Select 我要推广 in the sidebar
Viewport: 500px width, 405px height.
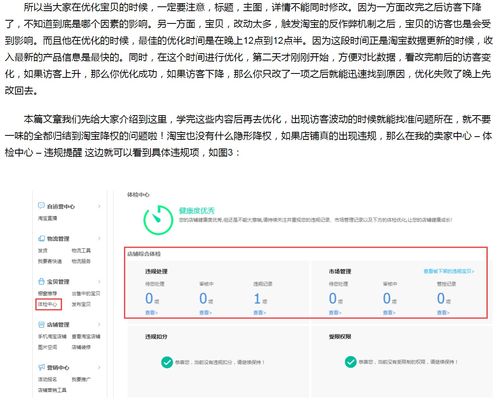[81, 379]
